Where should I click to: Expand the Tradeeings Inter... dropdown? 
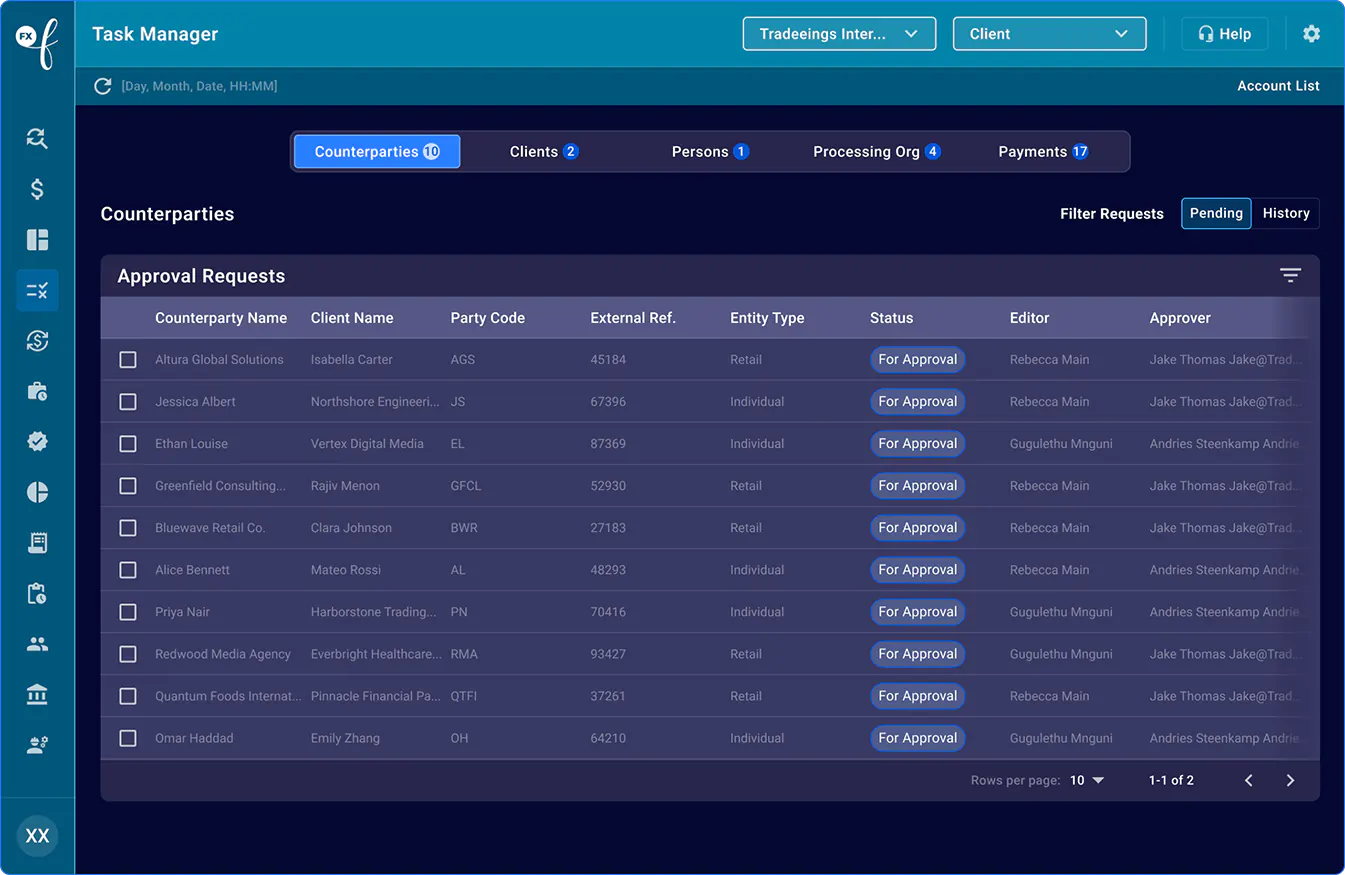[x=839, y=34]
